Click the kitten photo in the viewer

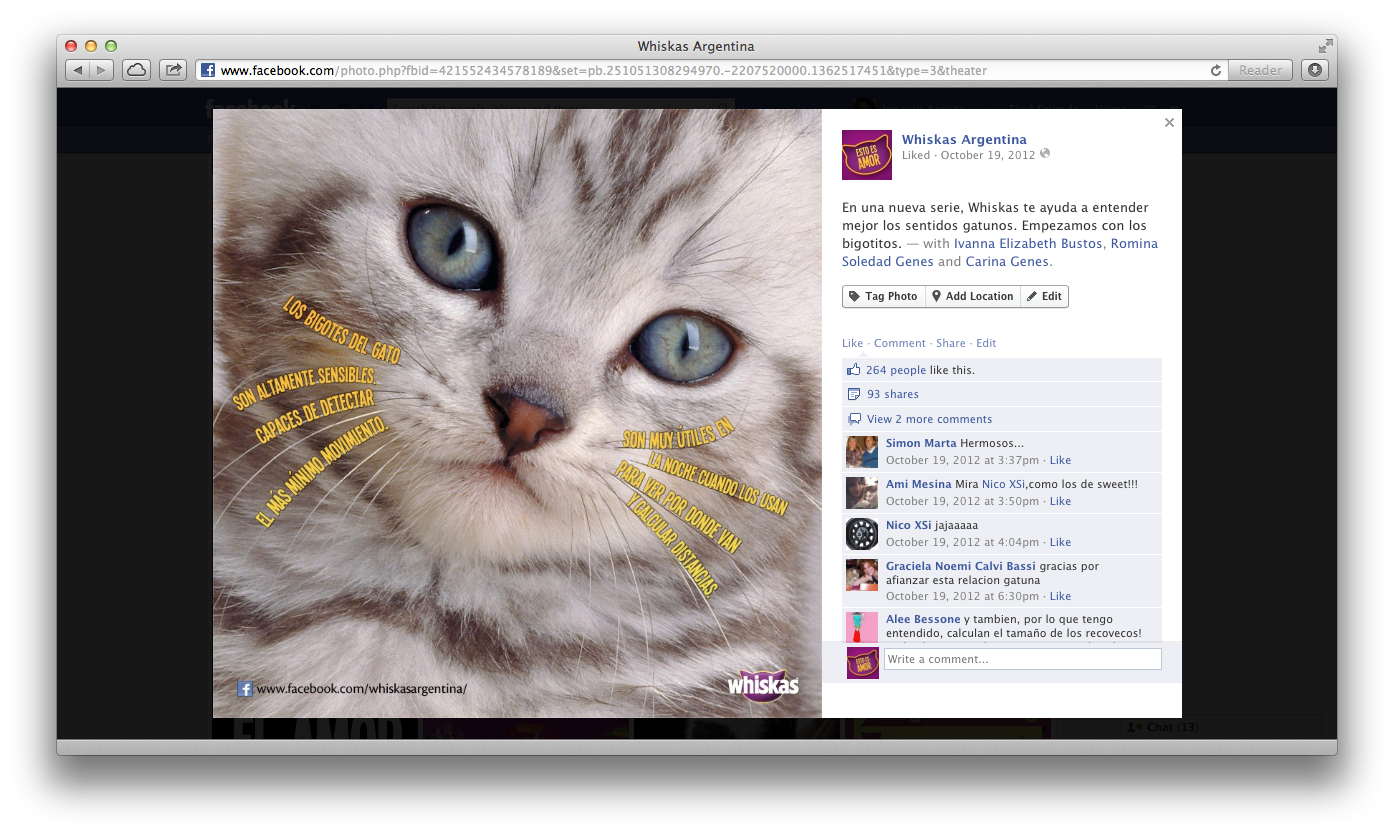tap(517, 413)
